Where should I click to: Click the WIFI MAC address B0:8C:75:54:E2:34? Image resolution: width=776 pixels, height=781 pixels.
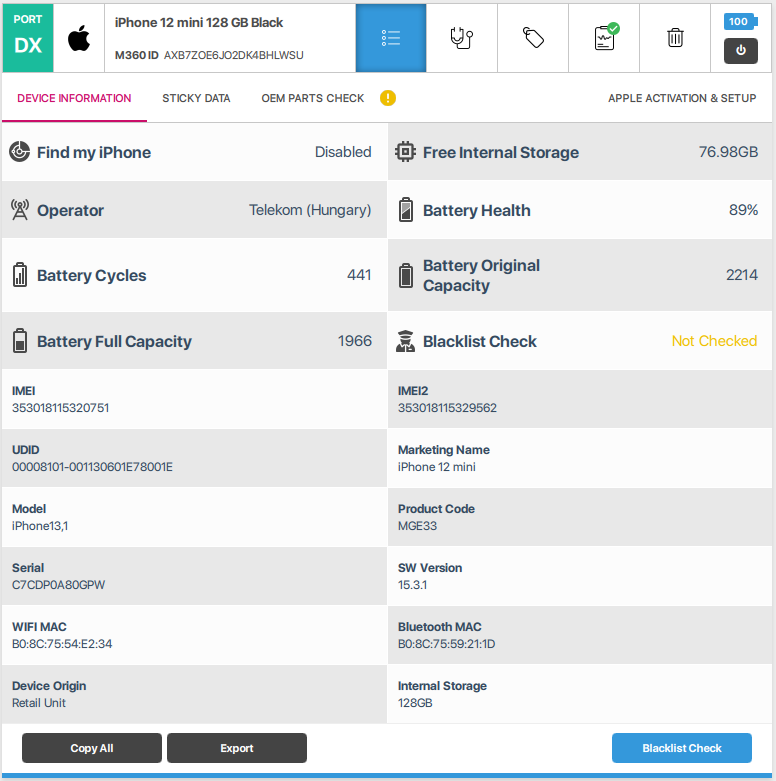62,644
